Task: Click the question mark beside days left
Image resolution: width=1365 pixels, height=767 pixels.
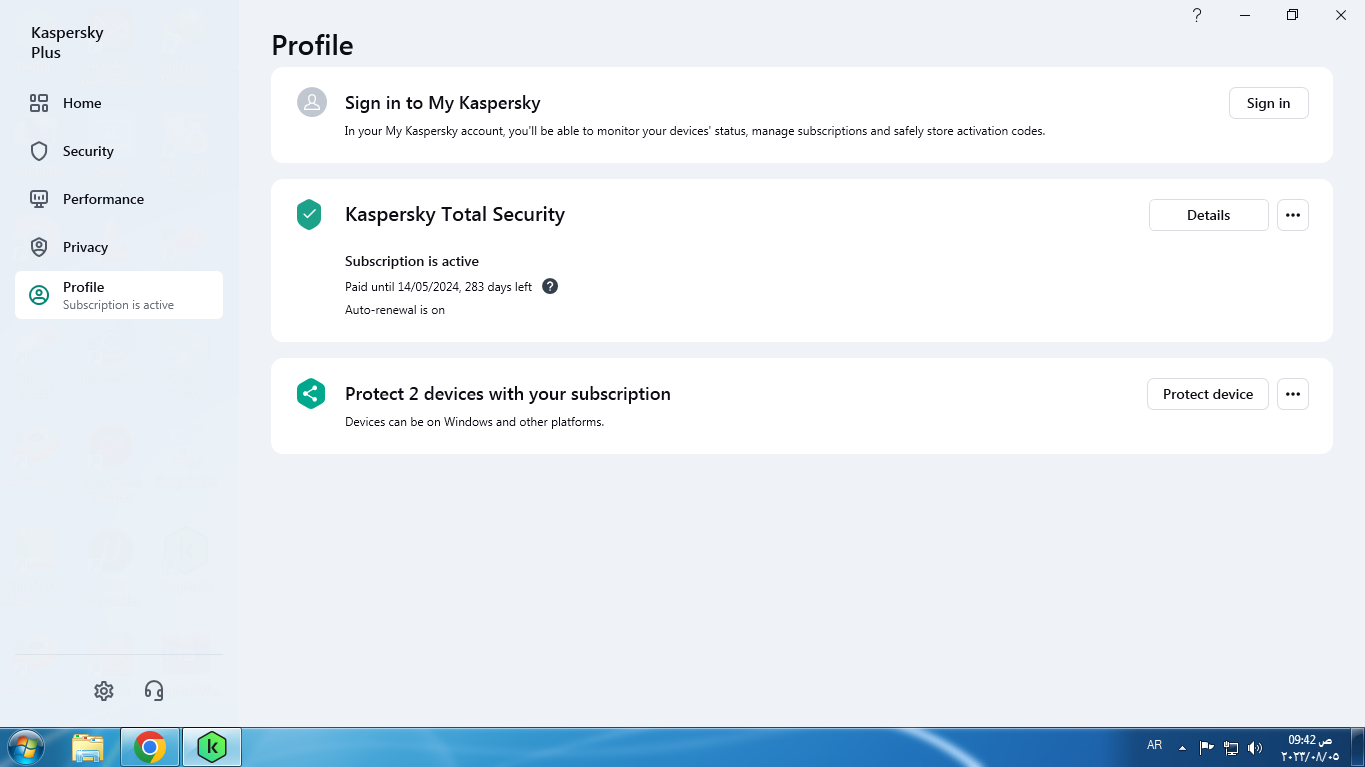Action: [x=550, y=286]
